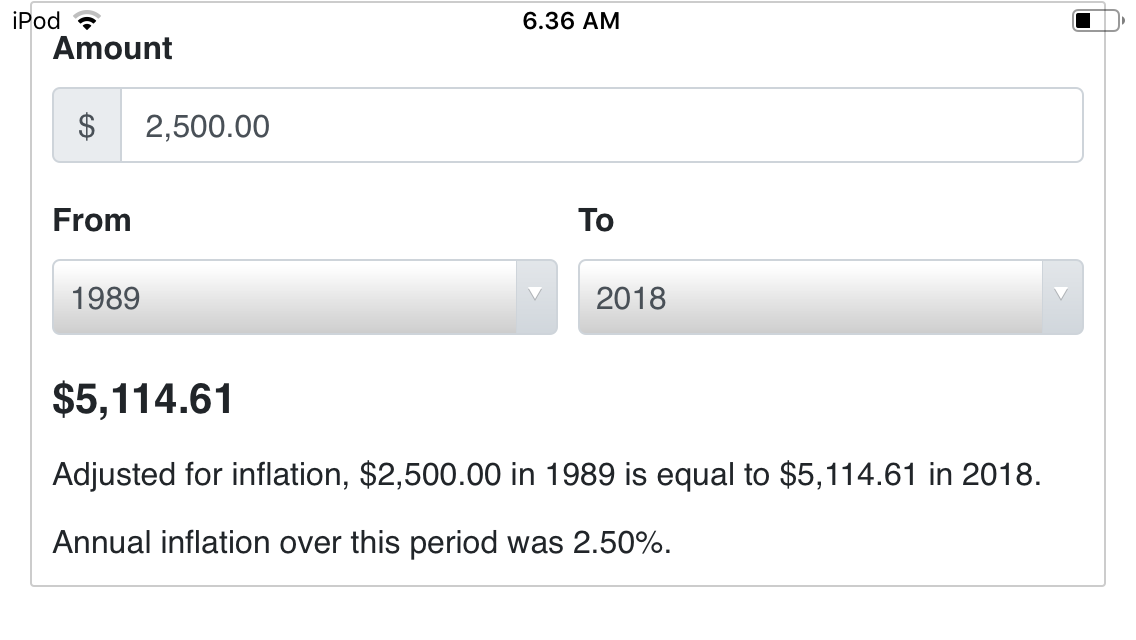Click the To label
Viewport: 1136px width, 640px height.
pyautogui.click(x=596, y=220)
